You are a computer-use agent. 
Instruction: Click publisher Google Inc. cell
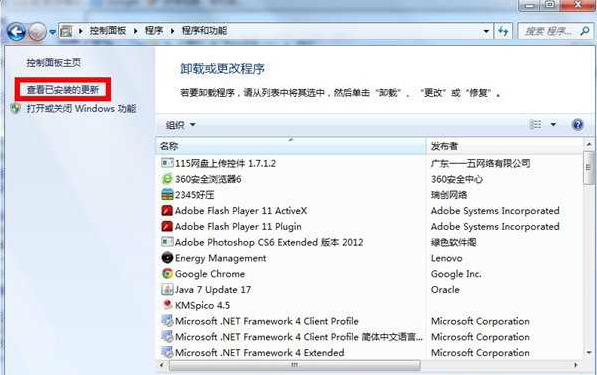[456, 274]
